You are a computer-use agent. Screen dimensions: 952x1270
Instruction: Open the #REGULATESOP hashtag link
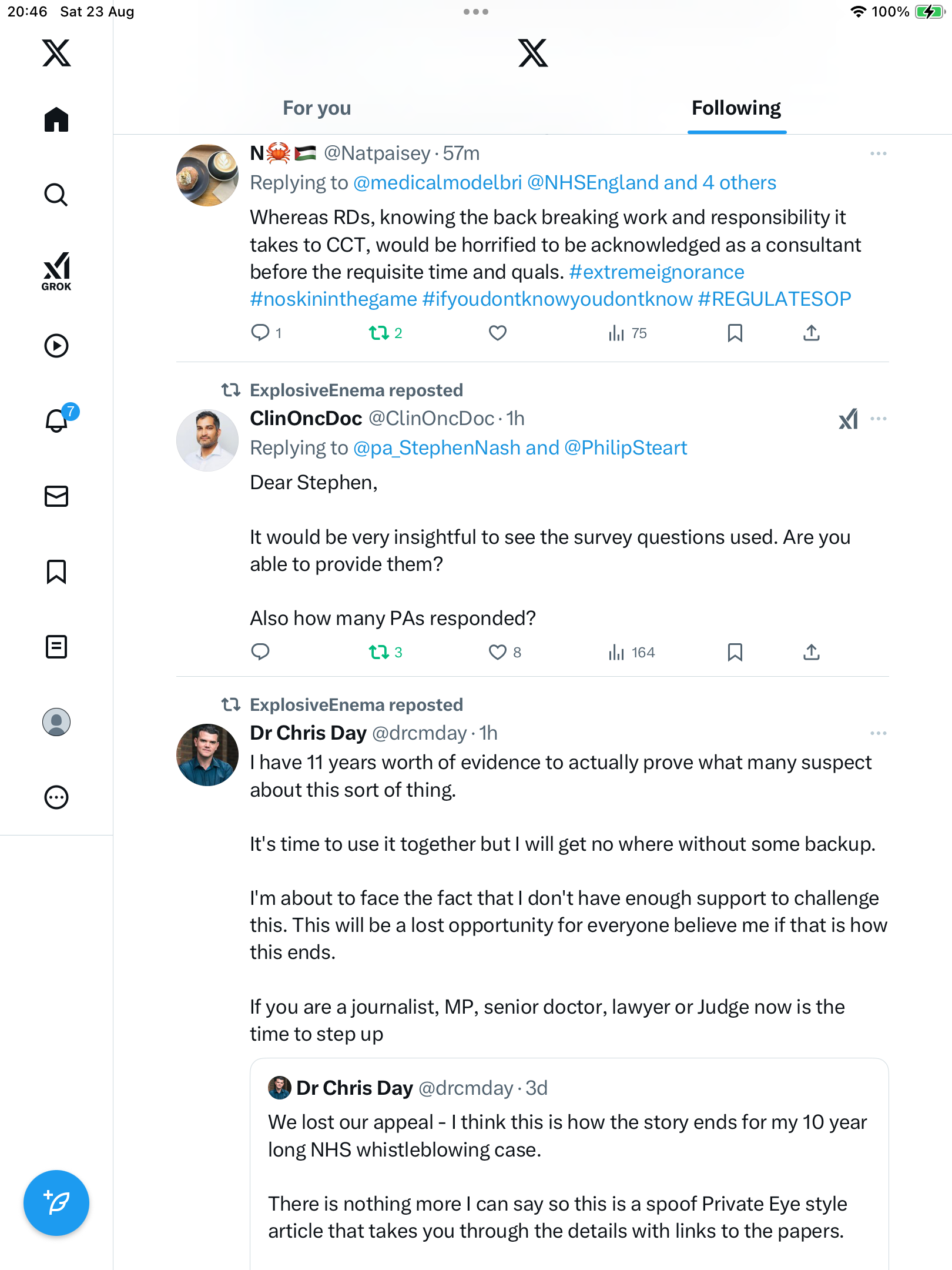pos(774,299)
